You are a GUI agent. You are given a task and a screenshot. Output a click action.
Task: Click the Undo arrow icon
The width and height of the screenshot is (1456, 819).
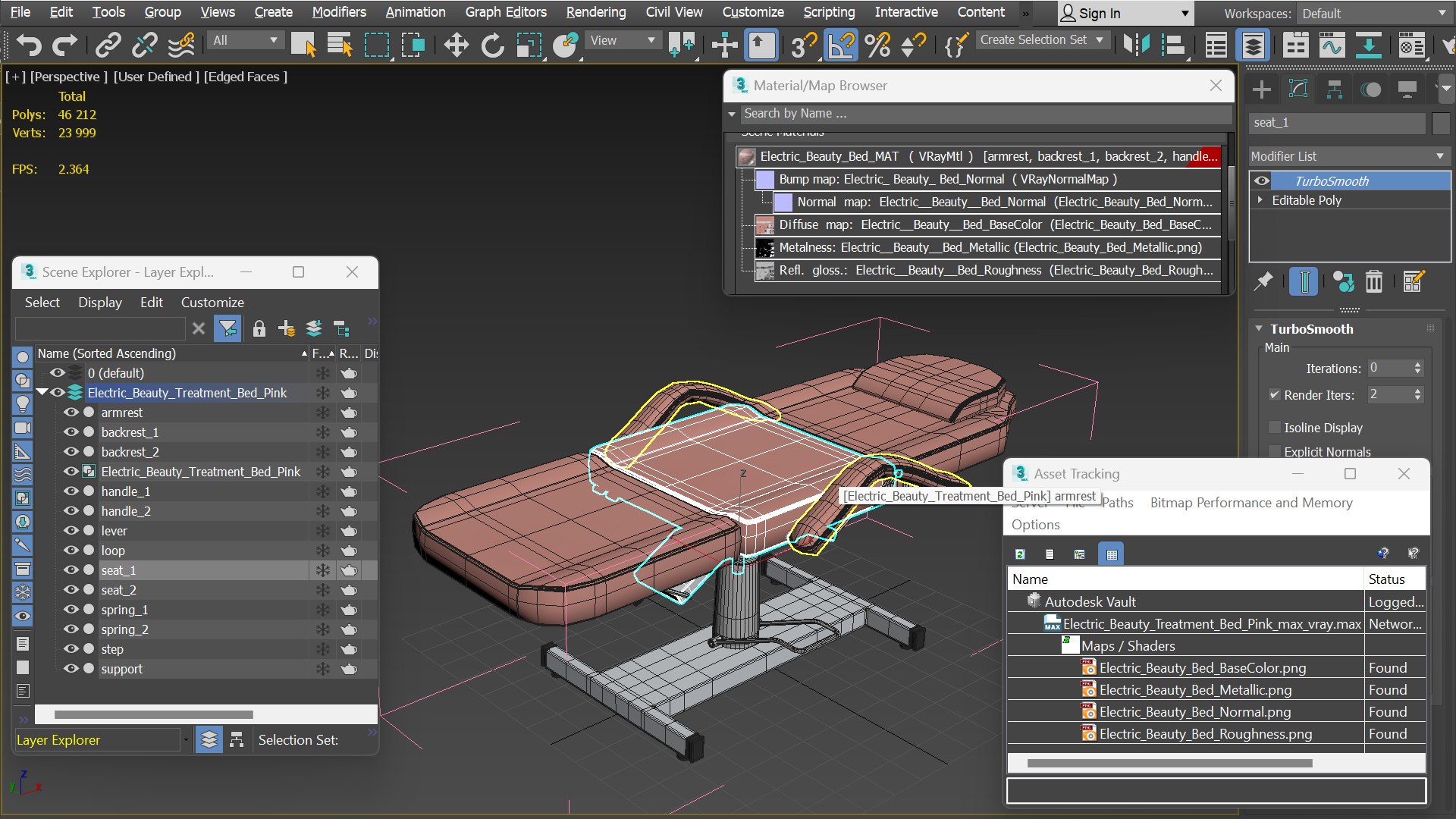[x=29, y=45]
